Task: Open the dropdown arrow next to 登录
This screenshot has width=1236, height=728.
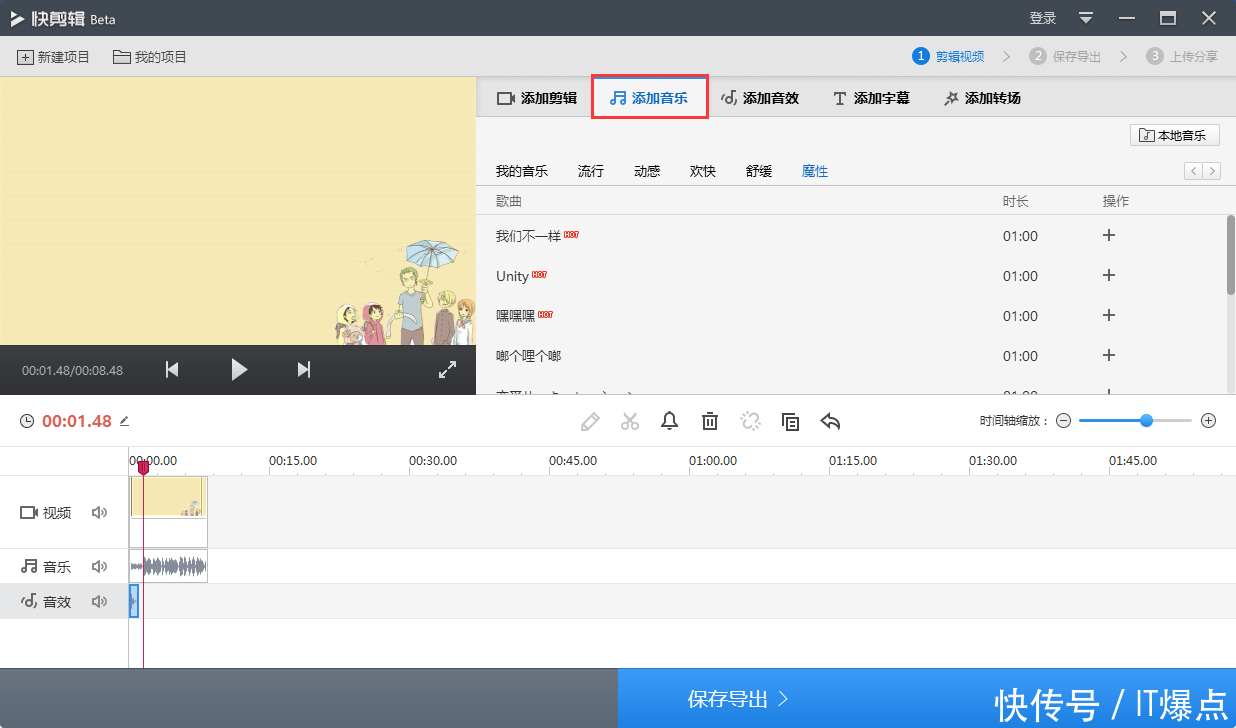Action: [x=1086, y=18]
